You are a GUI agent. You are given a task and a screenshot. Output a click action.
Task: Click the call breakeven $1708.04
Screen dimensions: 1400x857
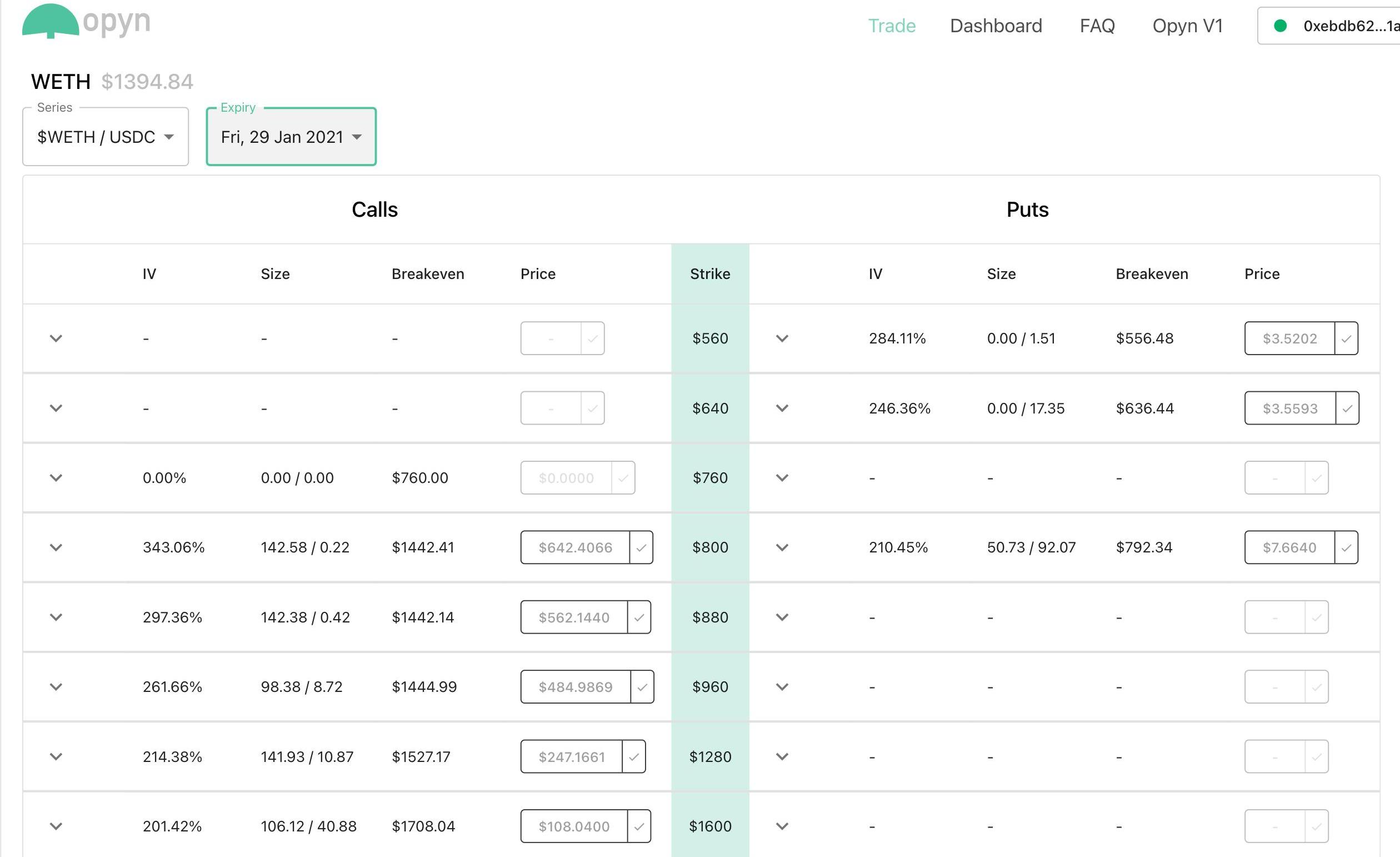pyautogui.click(x=423, y=826)
